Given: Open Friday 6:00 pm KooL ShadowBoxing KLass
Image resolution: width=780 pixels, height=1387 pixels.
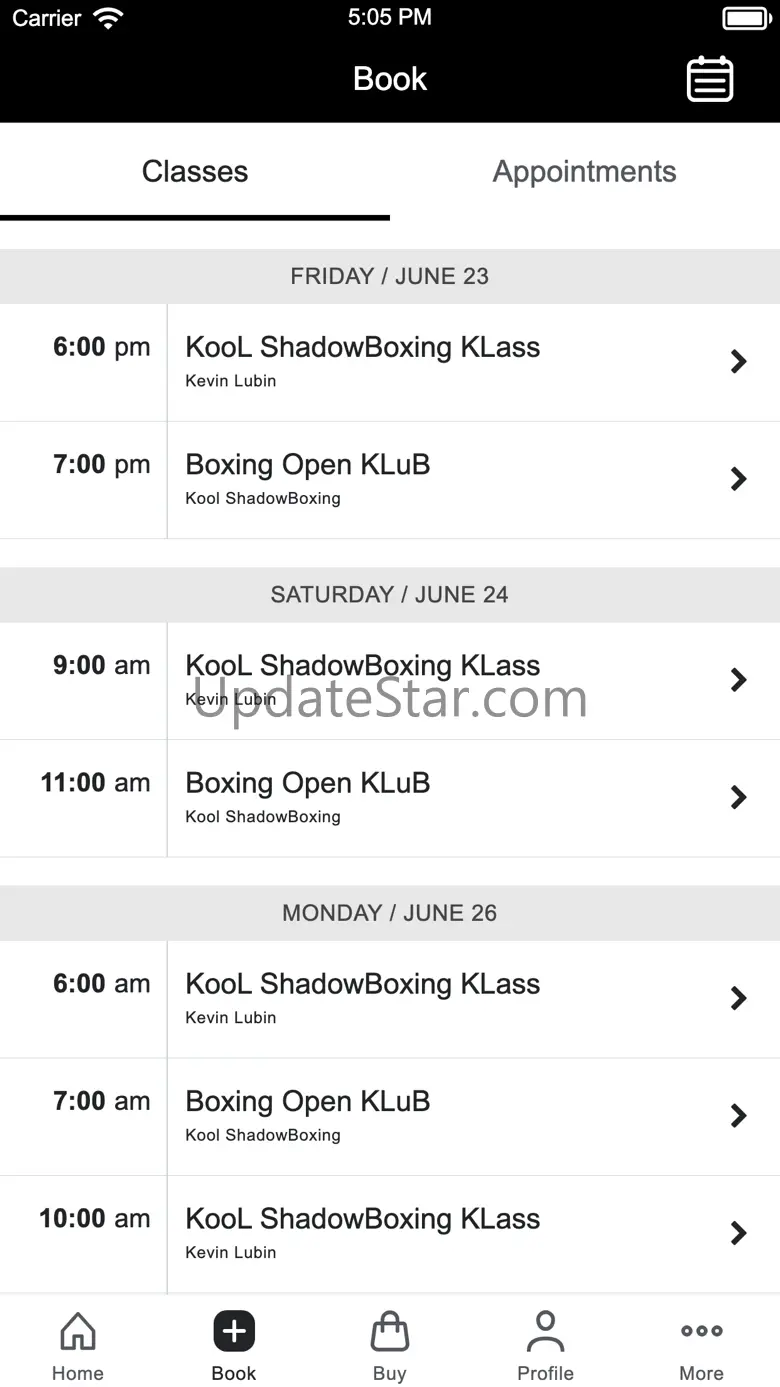Looking at the screenshot, I should (x=390, y=362).
